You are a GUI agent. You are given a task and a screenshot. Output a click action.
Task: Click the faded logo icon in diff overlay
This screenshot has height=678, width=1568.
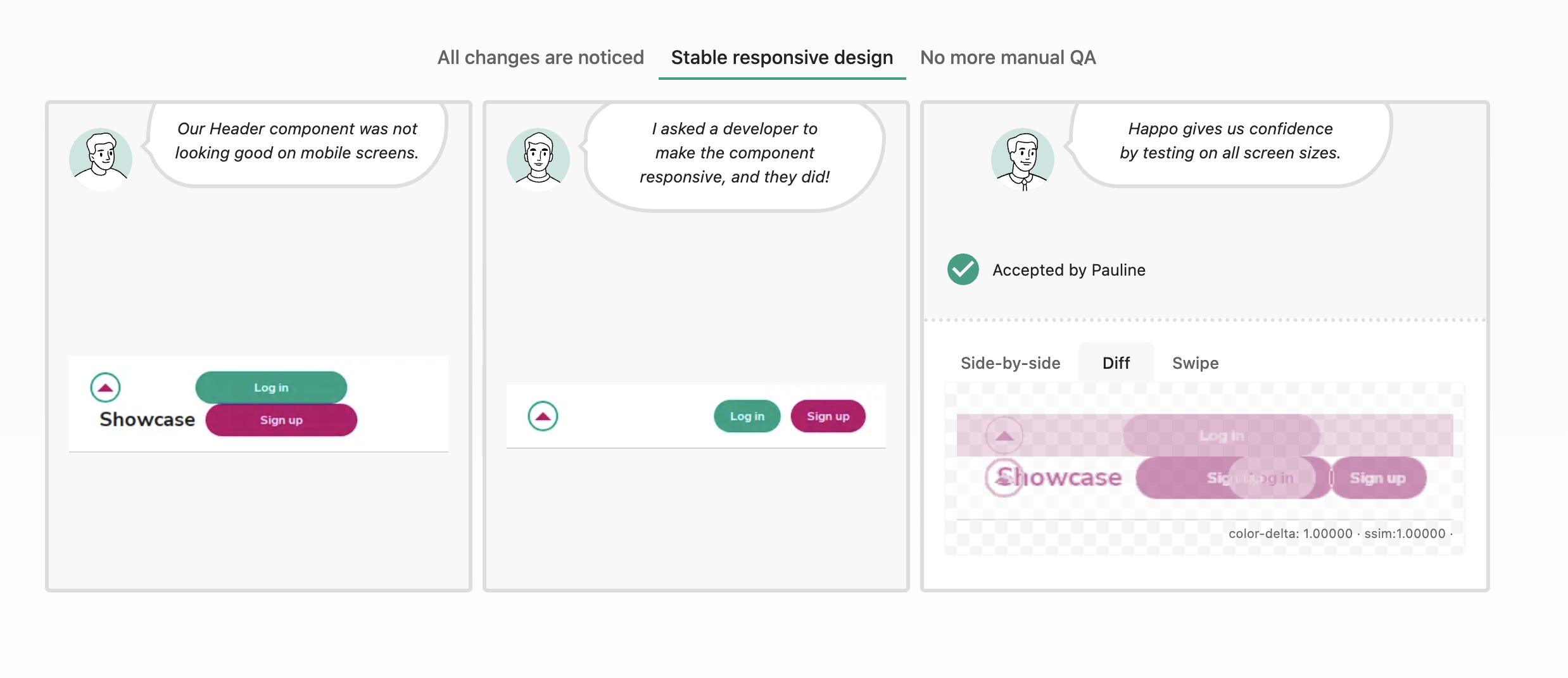click(1004, 436)
